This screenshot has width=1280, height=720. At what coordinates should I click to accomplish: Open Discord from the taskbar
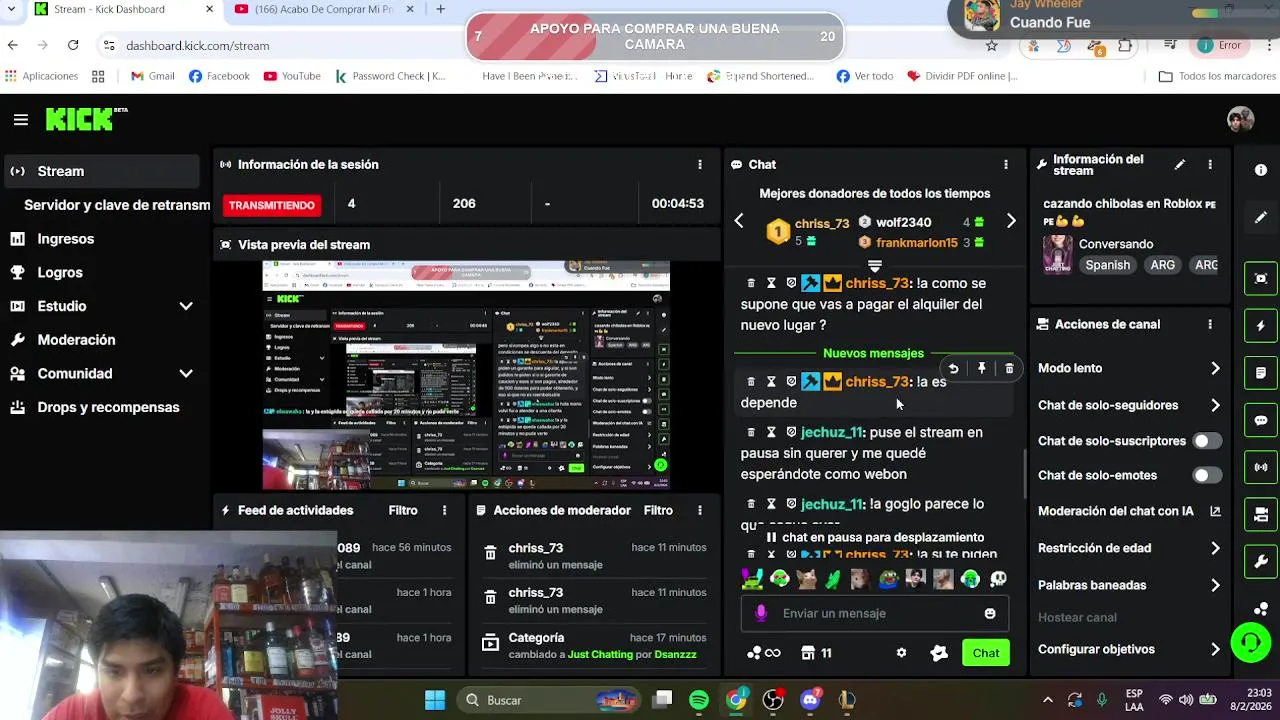pyautogui.click(x=811, y=700)
